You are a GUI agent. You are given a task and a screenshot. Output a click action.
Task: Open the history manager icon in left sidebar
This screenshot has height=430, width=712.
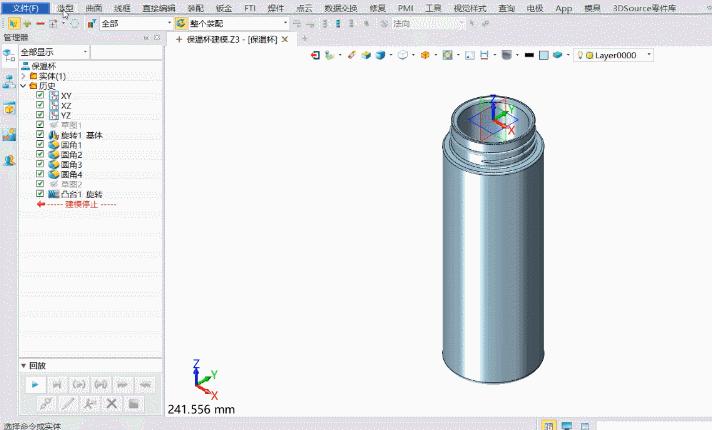click(9, 56)
